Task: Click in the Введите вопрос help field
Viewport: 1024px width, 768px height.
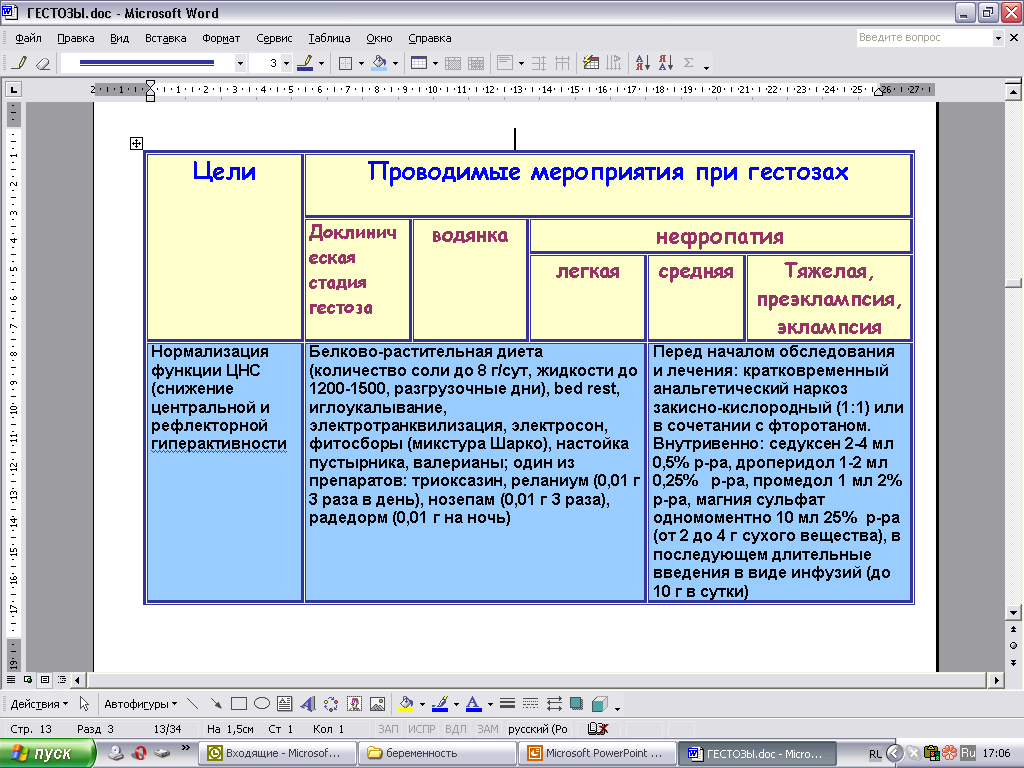Action: tap(923, 38)
